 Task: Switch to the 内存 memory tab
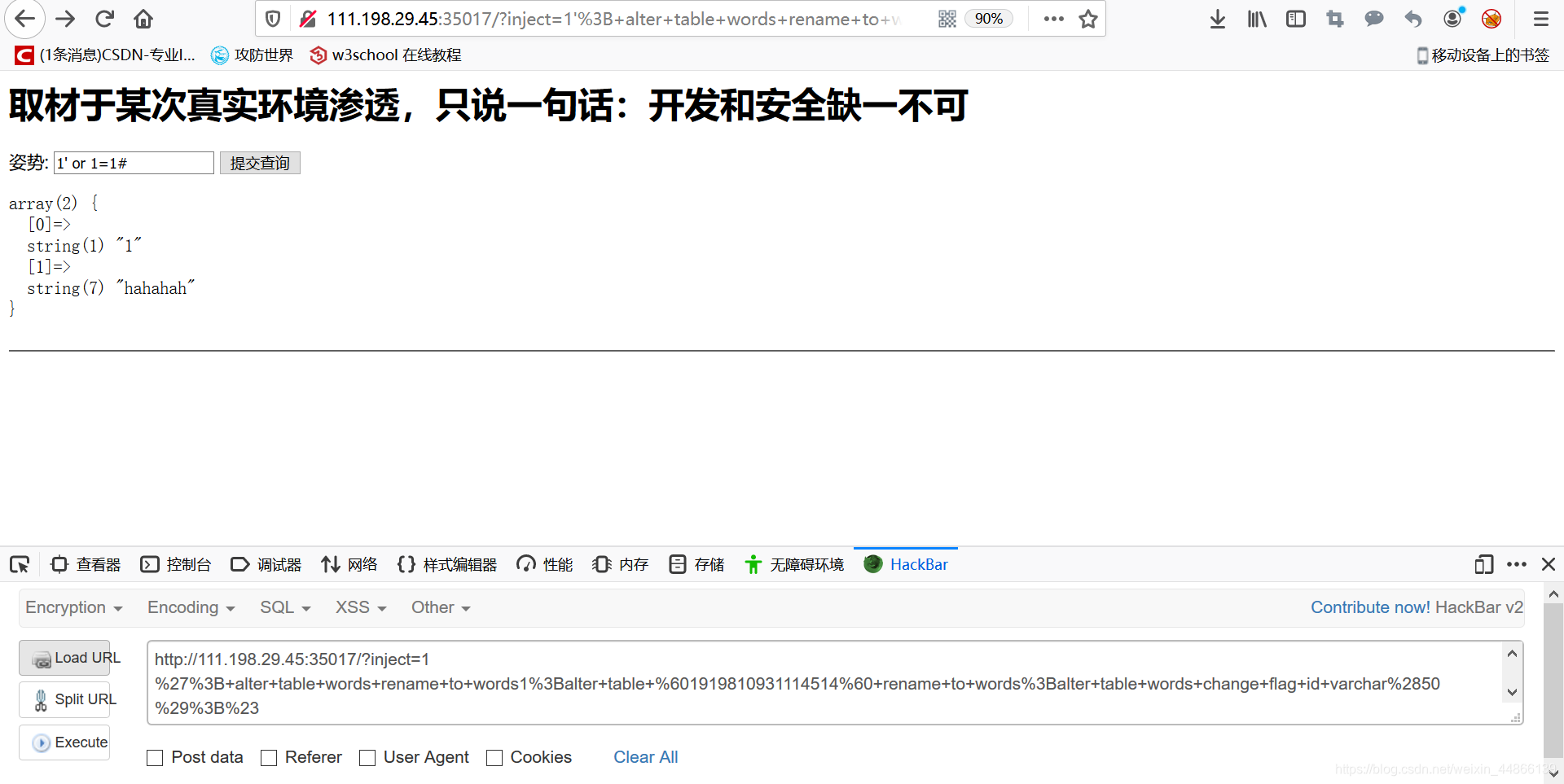pos(621,564)
